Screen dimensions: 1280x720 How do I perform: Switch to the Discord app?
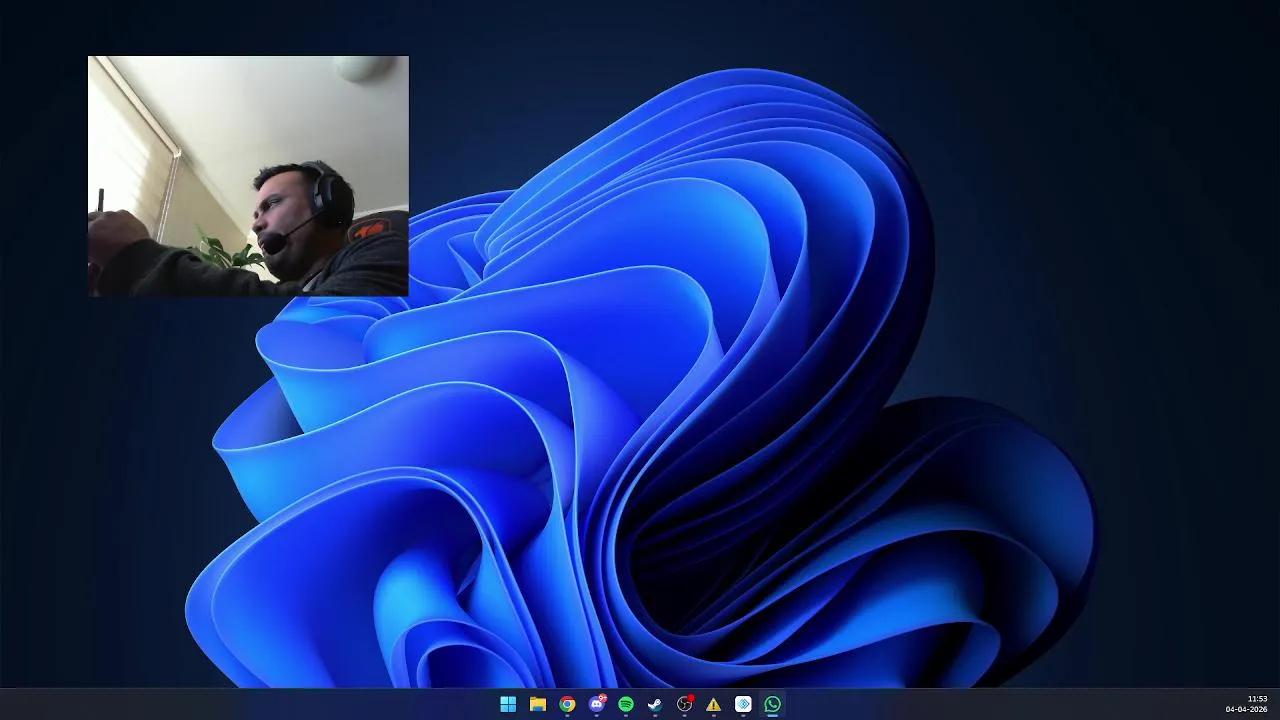click(596, 705)
